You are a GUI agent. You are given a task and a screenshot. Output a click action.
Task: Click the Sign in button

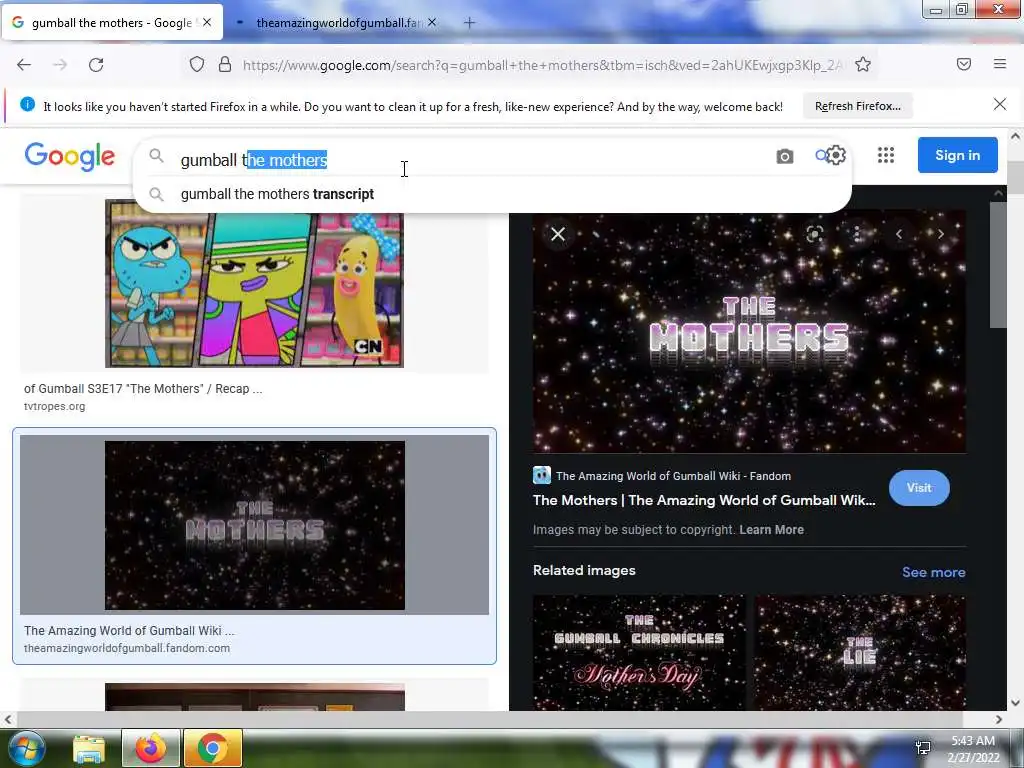(x=957, y=155)
